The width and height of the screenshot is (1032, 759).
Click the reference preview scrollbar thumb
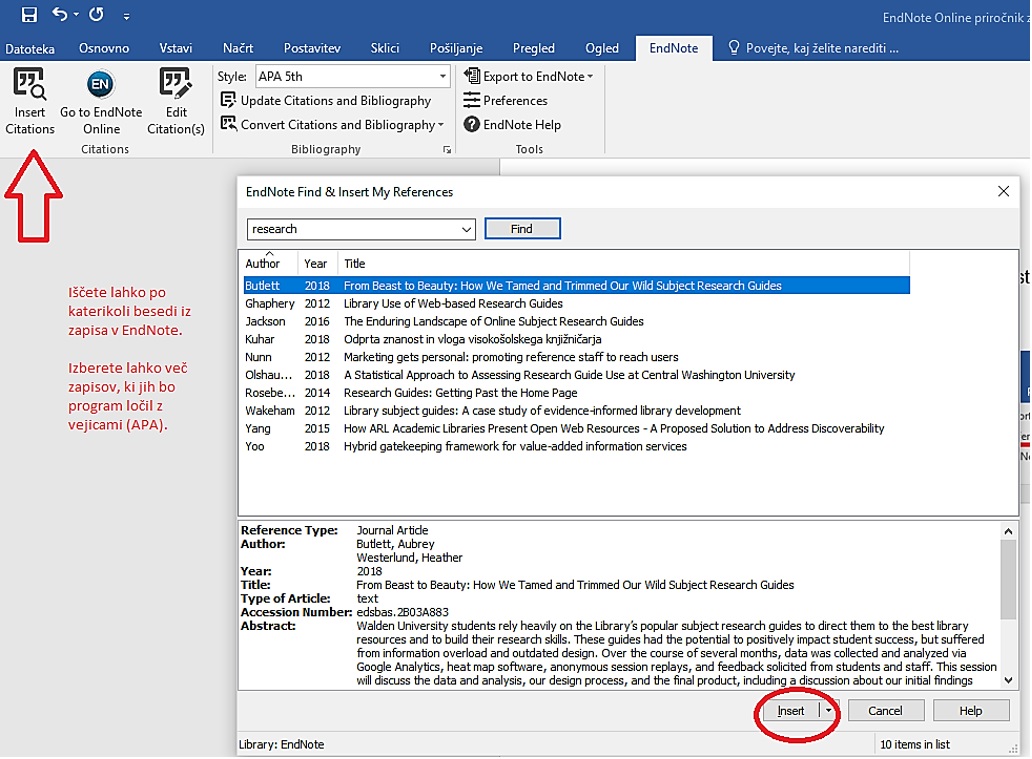[1008, 579]
